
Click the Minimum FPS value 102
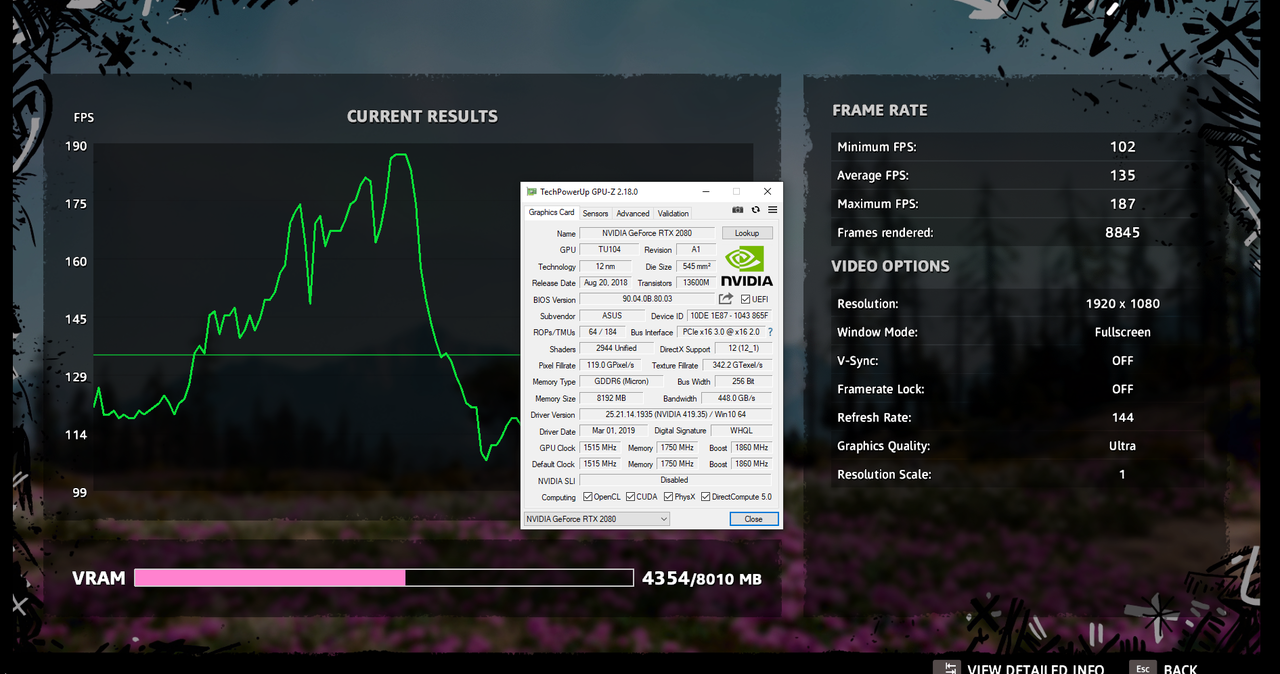1122,147
